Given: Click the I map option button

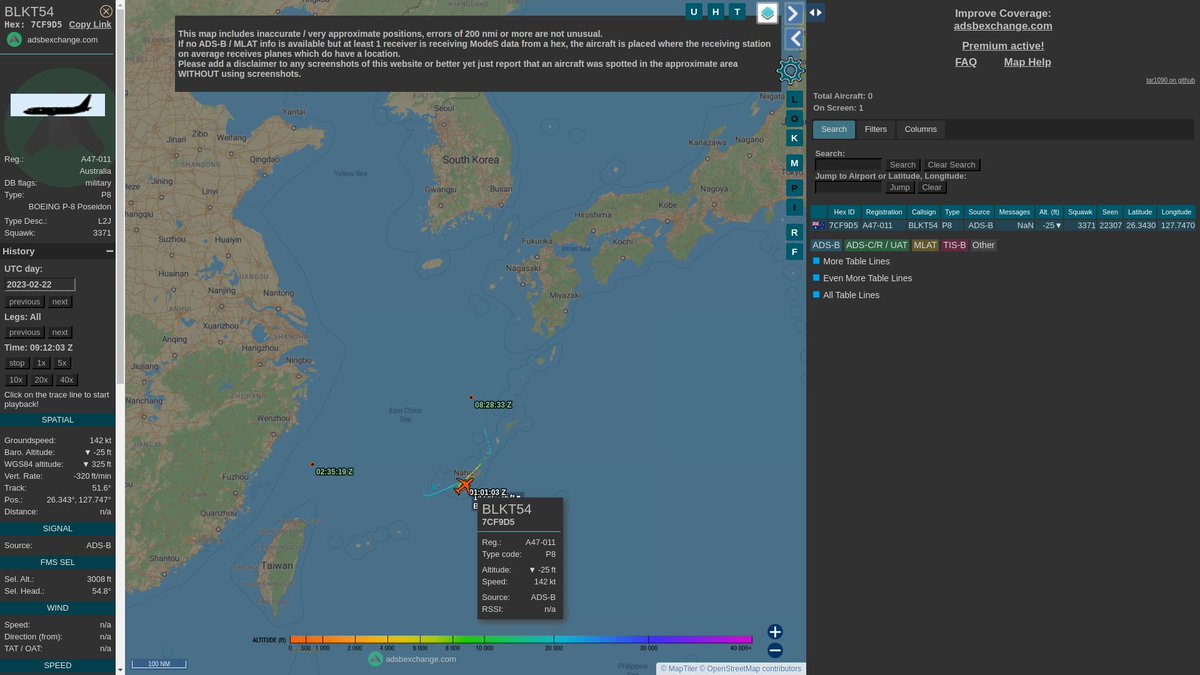Looking at the screenshot, I should coord(794,207).
